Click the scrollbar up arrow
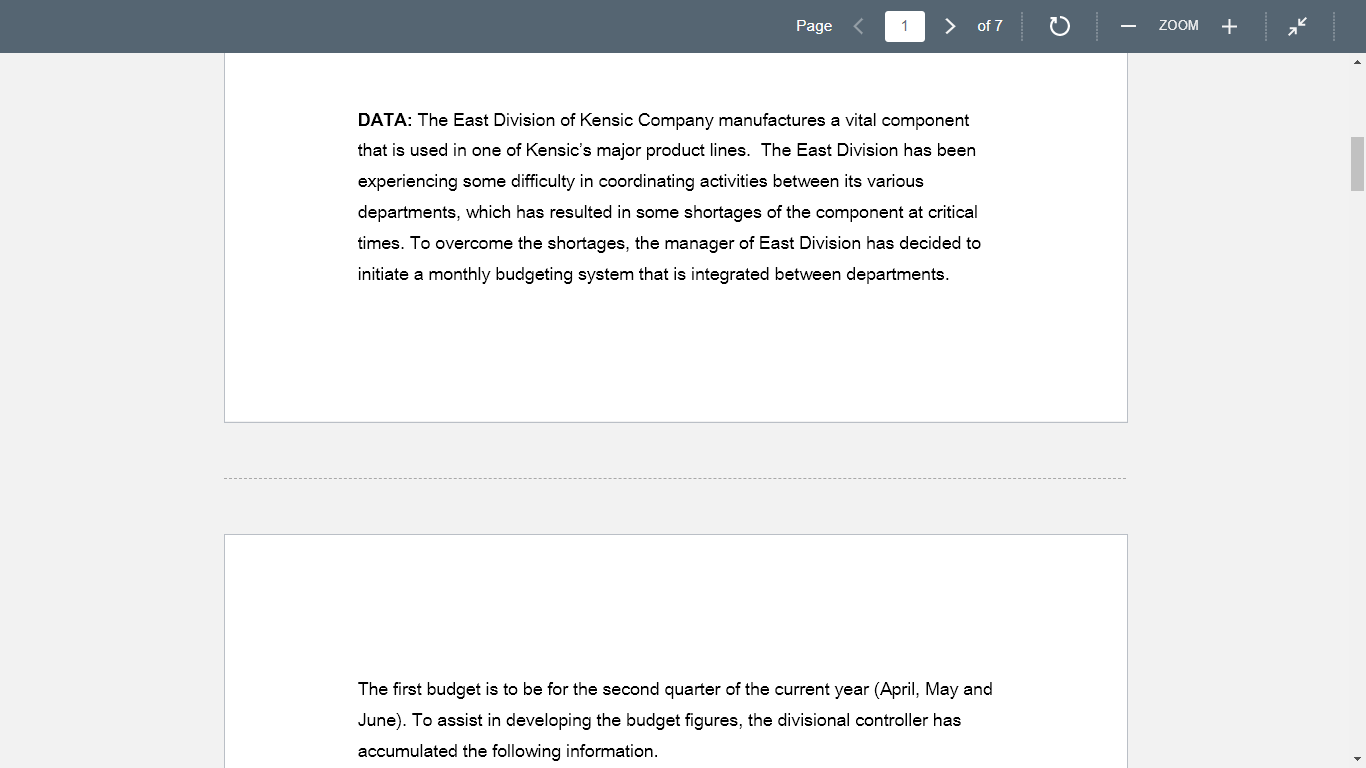 click(1357, 61)
